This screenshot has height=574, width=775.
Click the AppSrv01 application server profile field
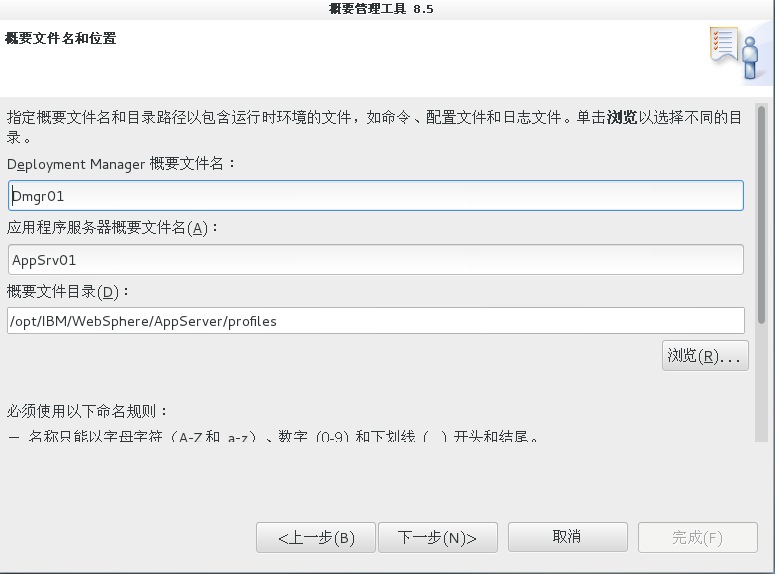point(376,260)
